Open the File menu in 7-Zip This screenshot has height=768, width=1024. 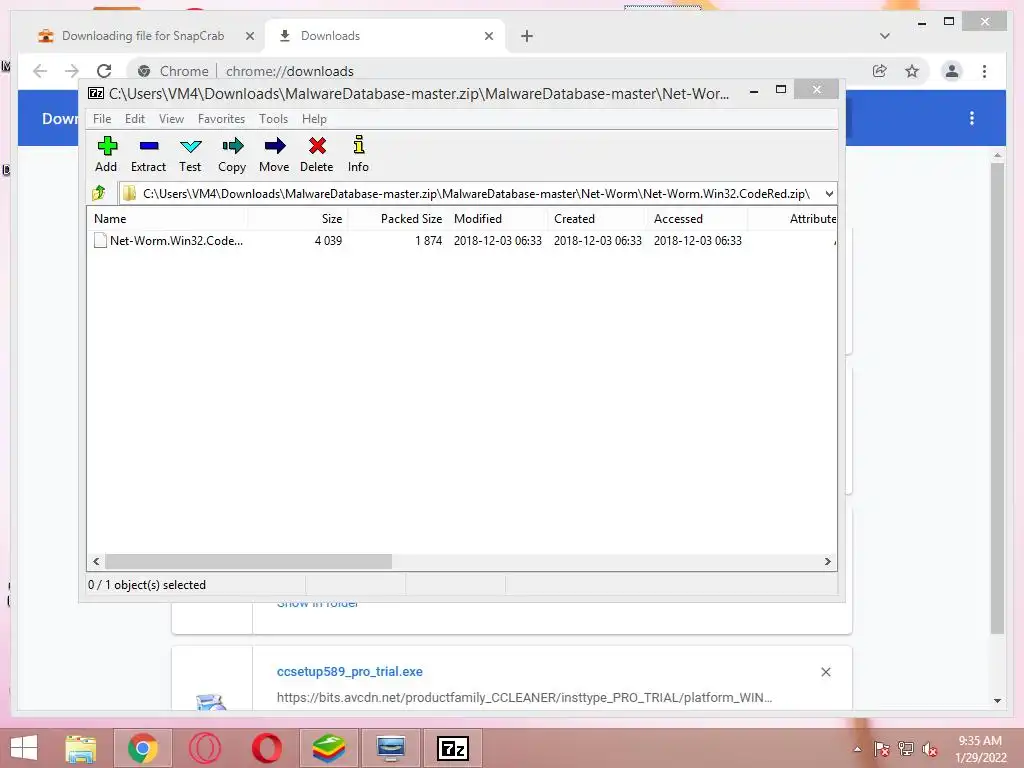pos(102,119)
